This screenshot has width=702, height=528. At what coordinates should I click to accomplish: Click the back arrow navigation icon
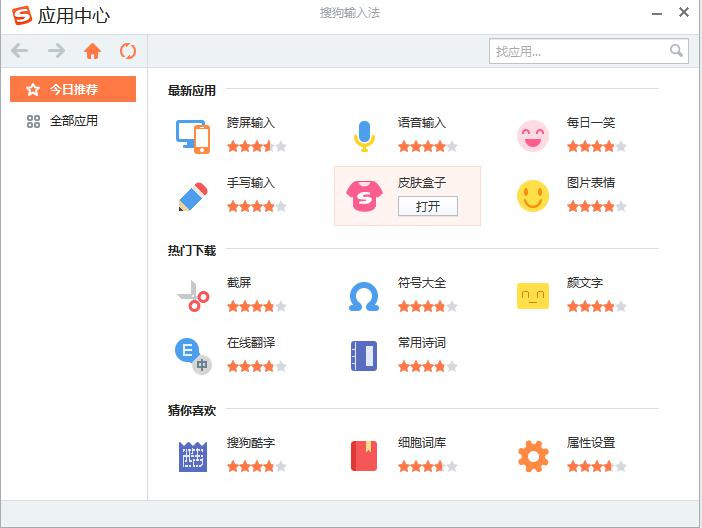point(20,51)
